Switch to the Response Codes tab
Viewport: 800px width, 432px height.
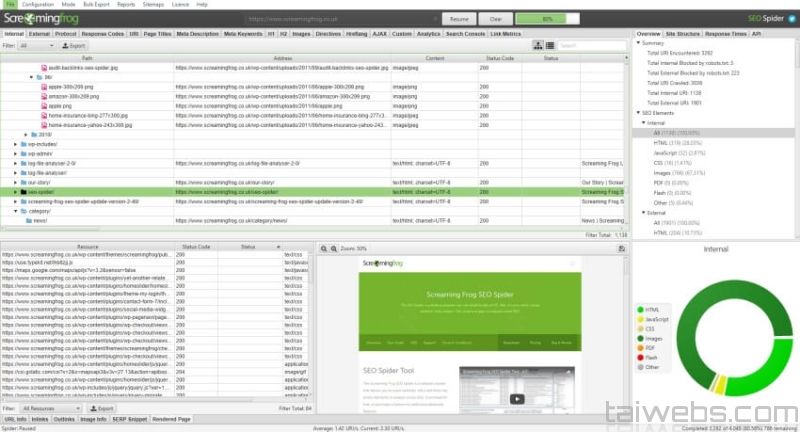[x=103, y=34]
